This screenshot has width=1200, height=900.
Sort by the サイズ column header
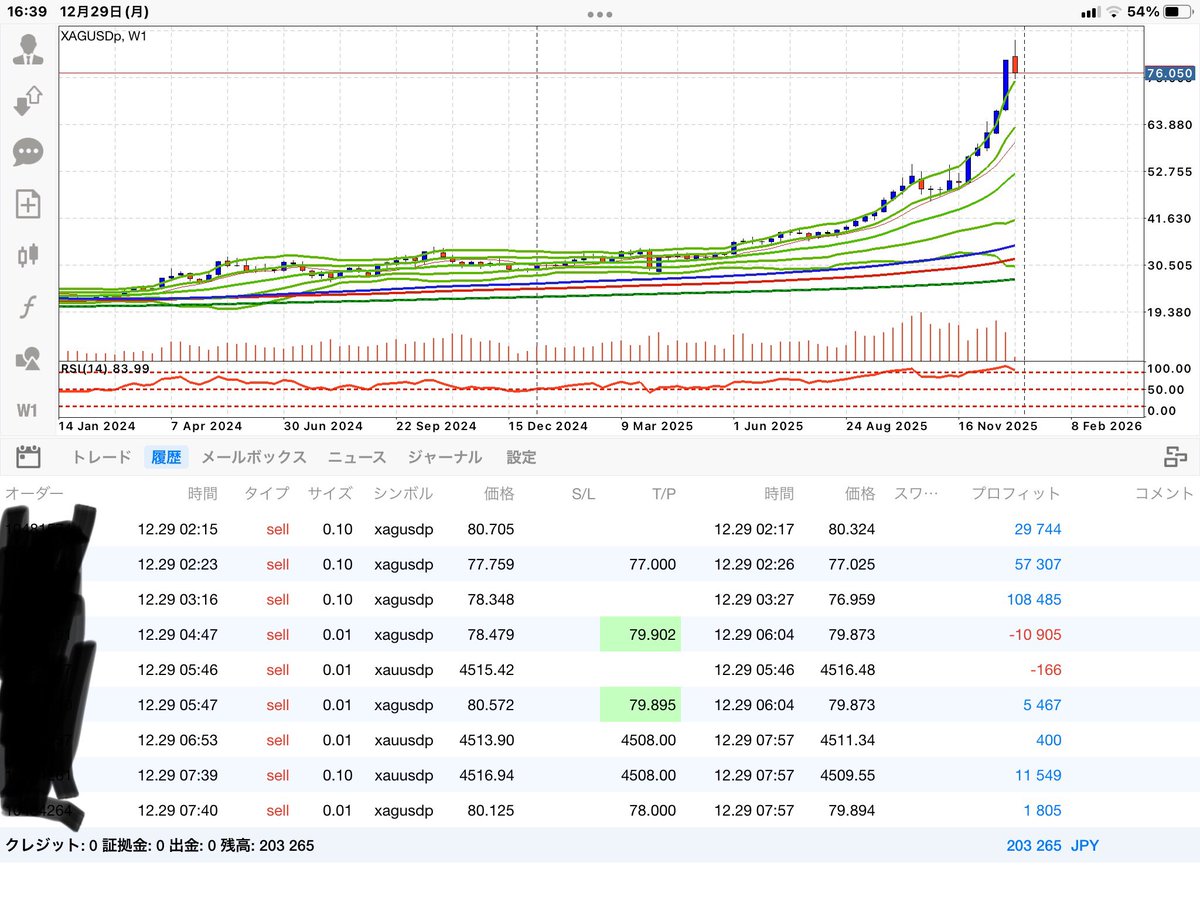[330, 493]
